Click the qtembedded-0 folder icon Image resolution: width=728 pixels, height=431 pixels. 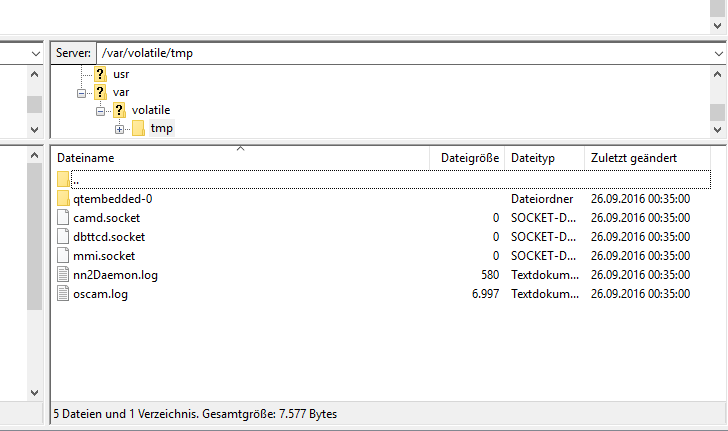click(x=64, y=199)
